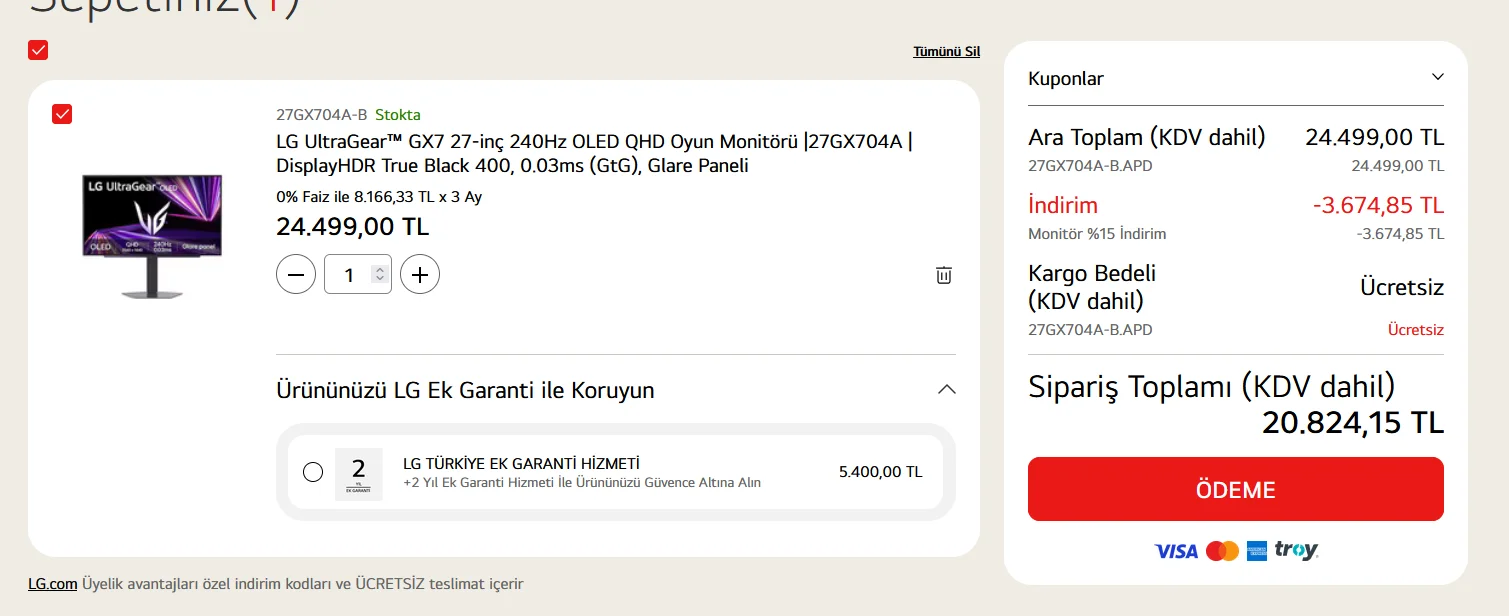Click Ara Toplam (KDV dahil) label

coord(1147,137)
